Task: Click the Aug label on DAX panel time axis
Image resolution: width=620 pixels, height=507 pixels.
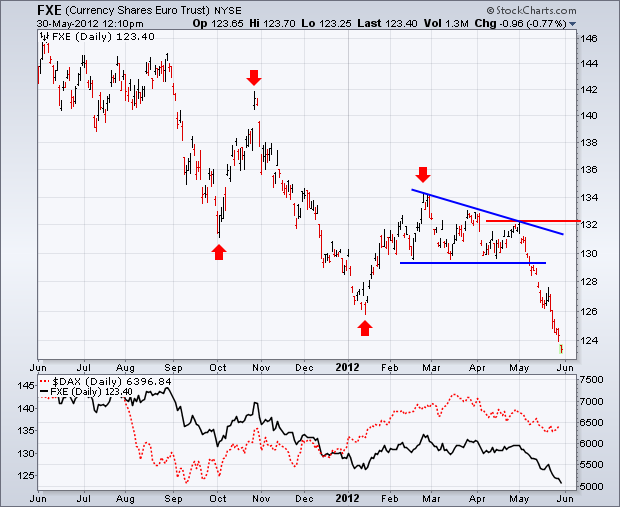Action: (125, 499)
